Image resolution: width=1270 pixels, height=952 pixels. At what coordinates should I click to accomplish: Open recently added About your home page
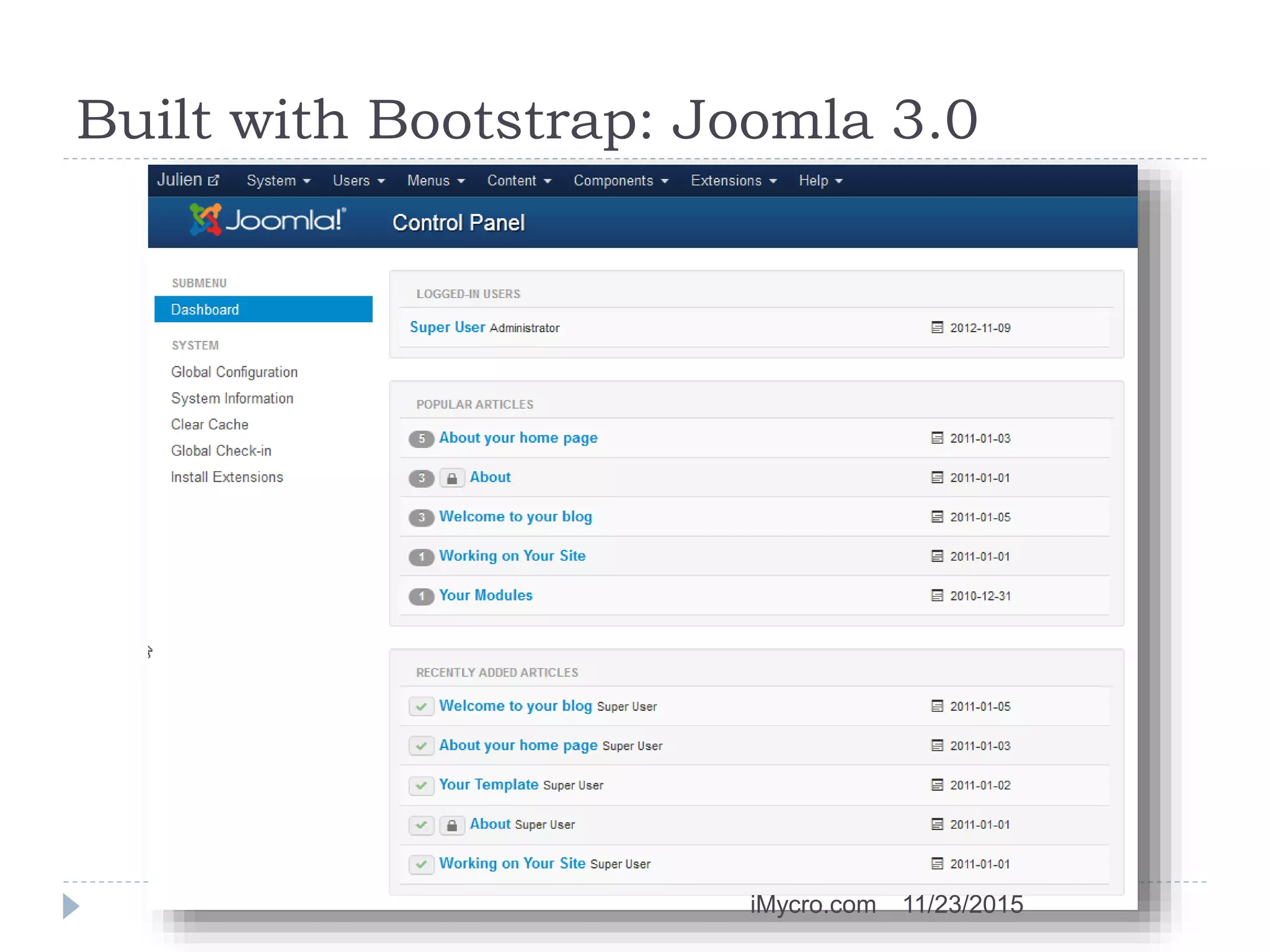click(518, 745)
